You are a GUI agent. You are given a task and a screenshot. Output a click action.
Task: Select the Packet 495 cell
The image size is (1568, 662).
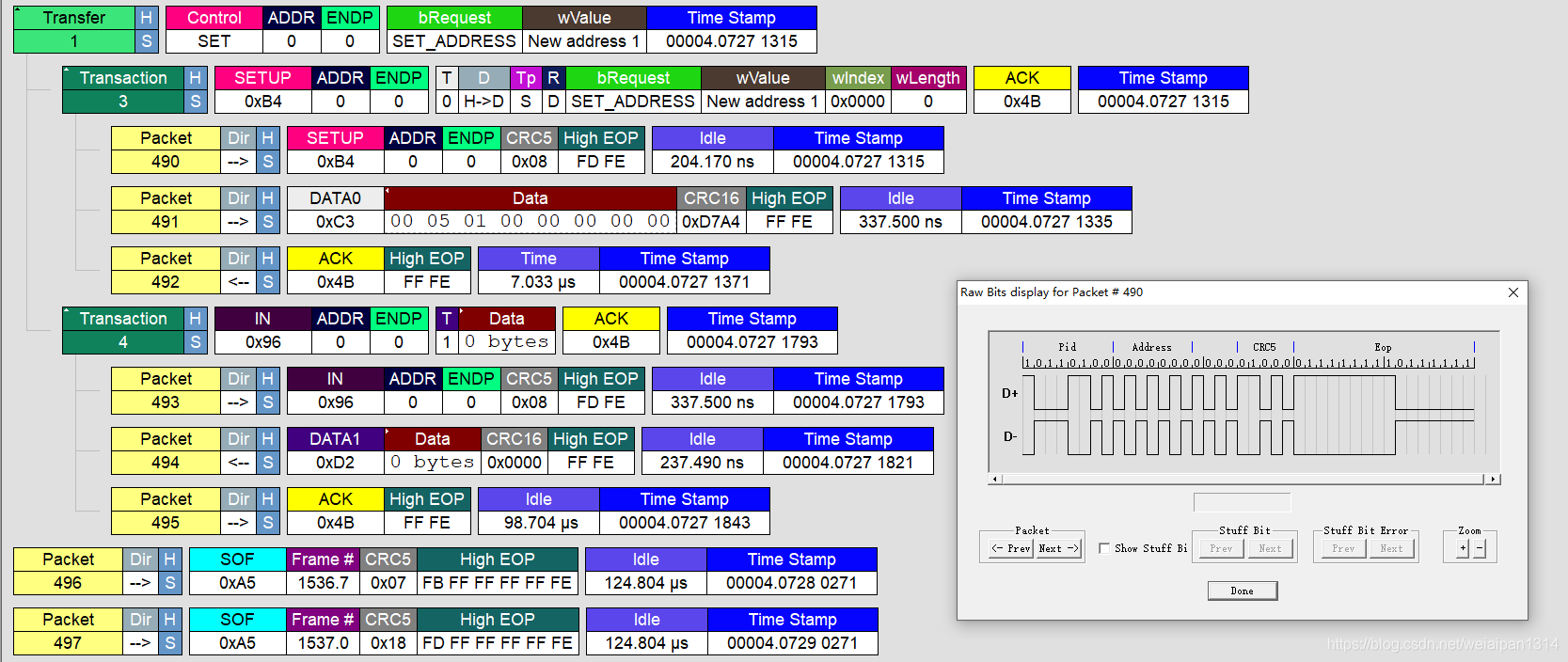click(166, 511)
